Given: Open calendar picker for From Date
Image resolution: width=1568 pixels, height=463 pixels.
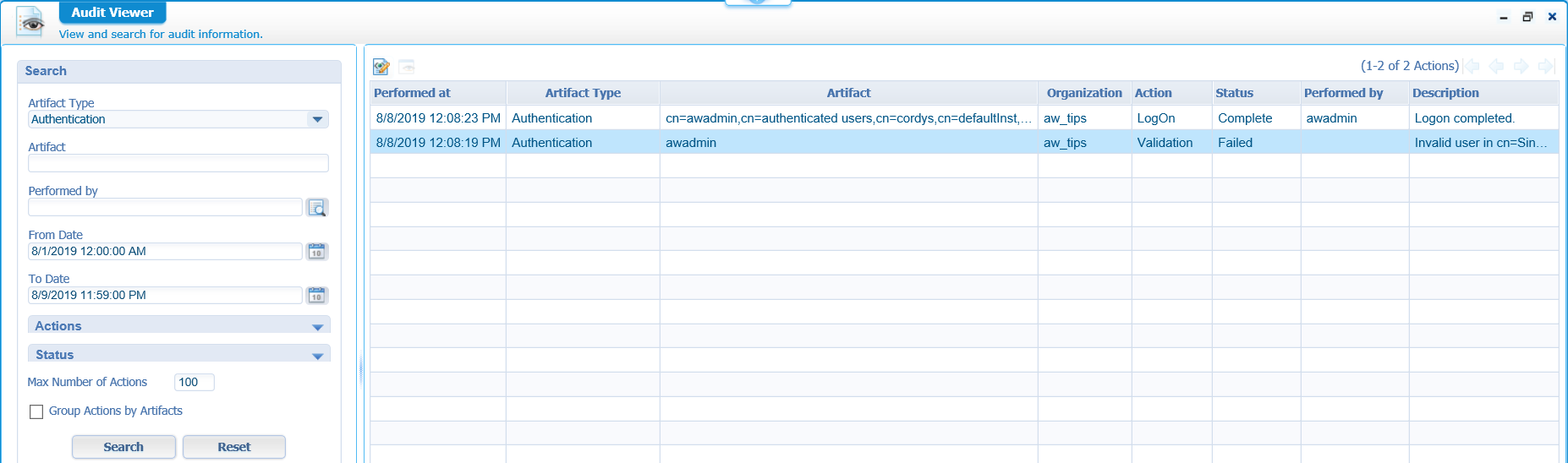Looking at the screenshot, I should (x=317, y=252).
